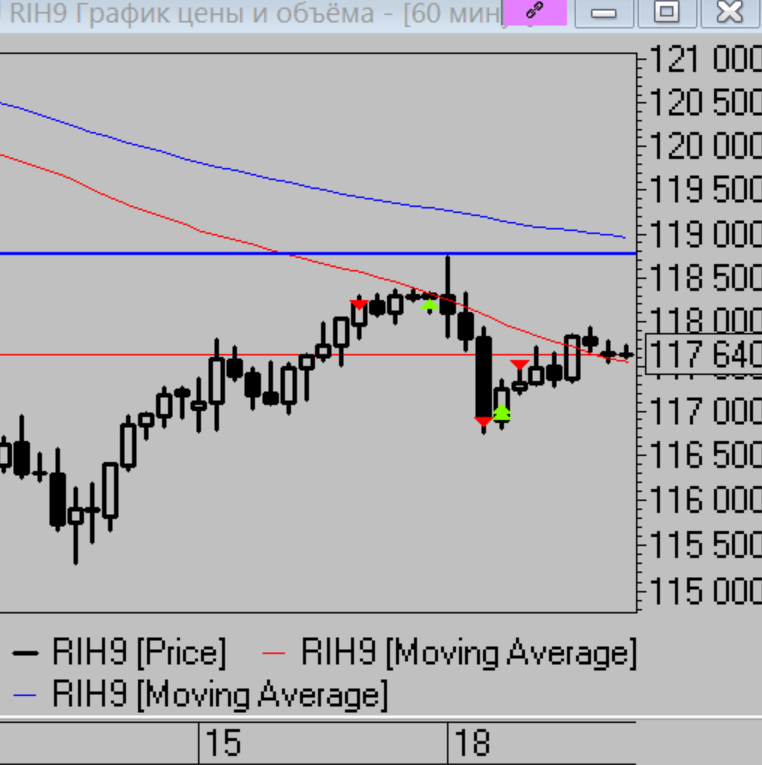Pick the red arrow just below red horizontal line

[519, 364]
